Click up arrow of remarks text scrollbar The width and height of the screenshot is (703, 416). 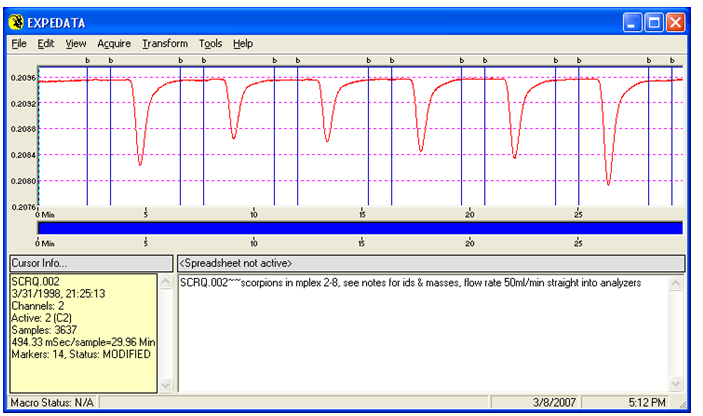pos(675,284)
